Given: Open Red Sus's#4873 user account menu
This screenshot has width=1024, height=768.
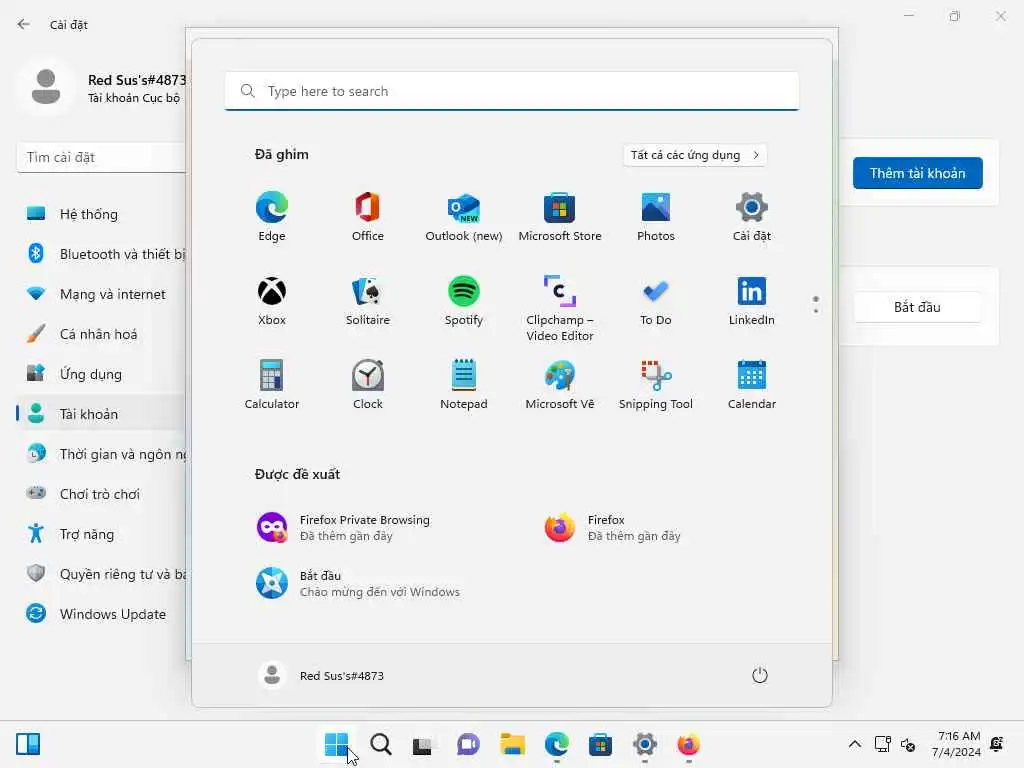Looking at the screenshot, I should pos(321,675).
